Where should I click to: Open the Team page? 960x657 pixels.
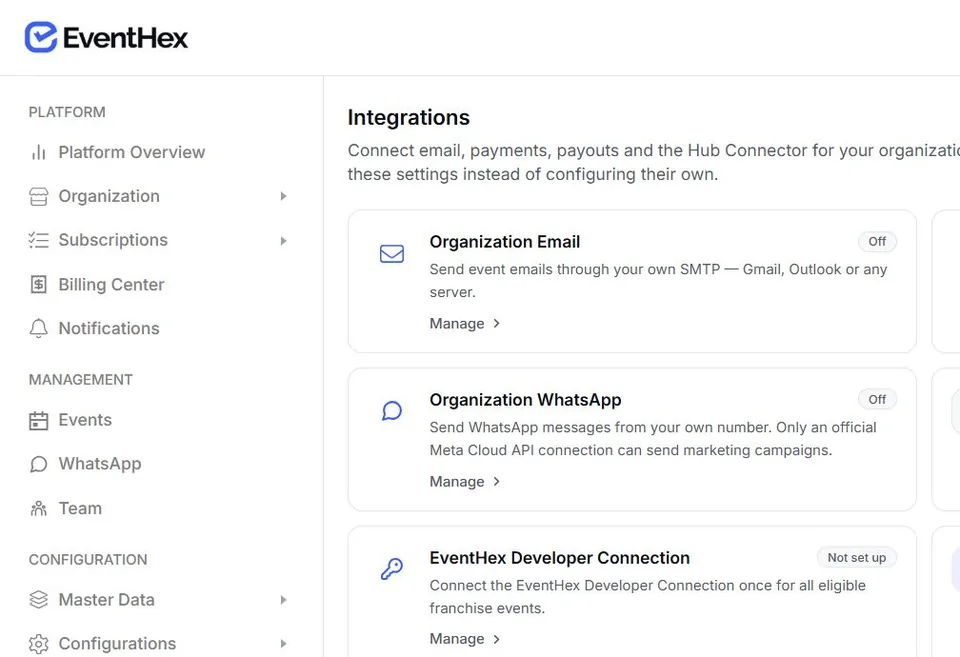(x=80, y=508)
